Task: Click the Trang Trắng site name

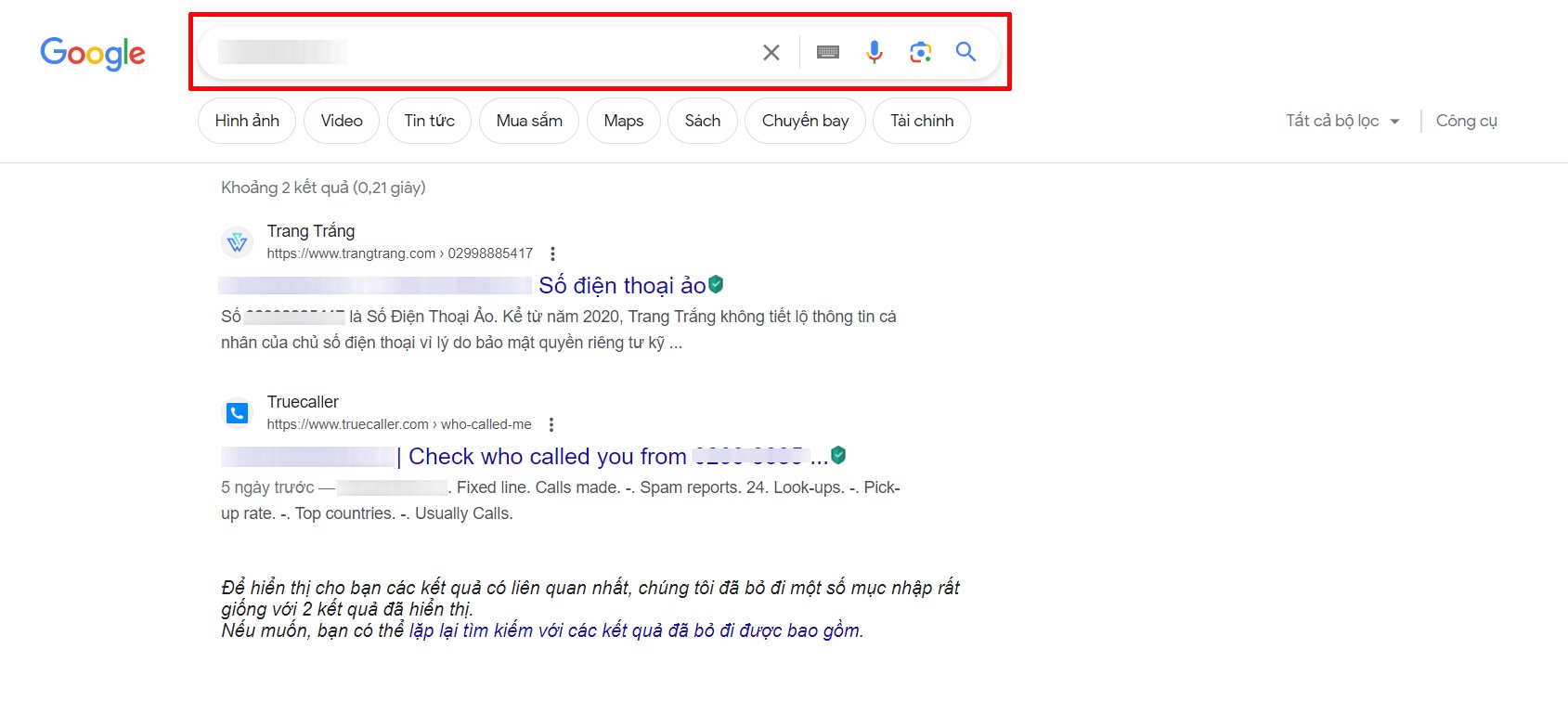Action: click(311, 231)
